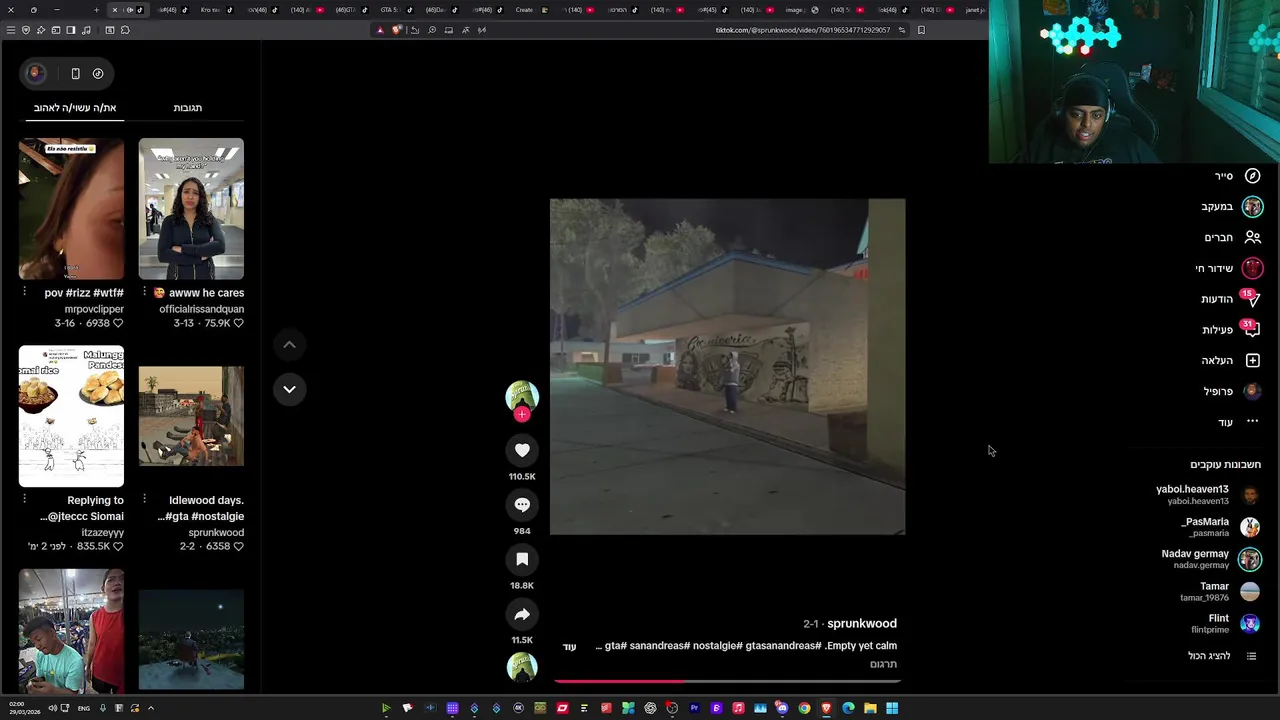Open the Following feed avatar icon
The height and width of the screenshot is (720, 1280).
point(1252,207)
